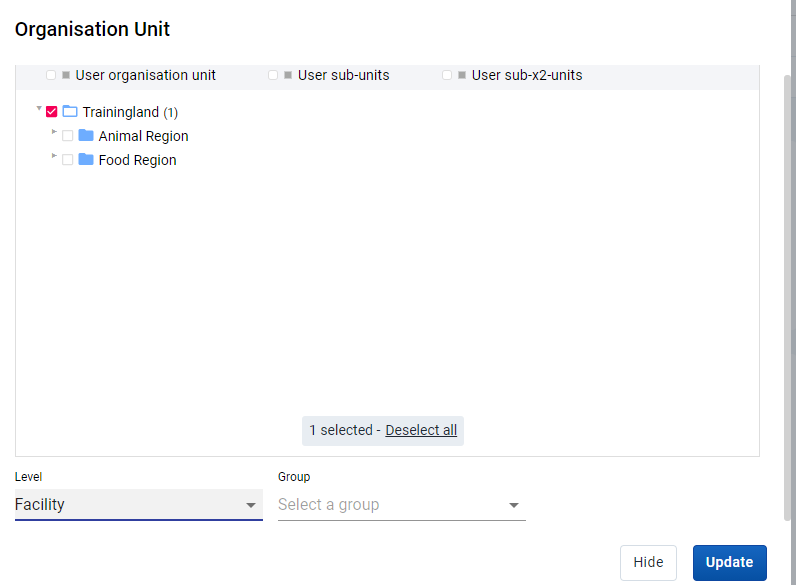
Task: Open the Select a group dropdown
Action: 402,505
